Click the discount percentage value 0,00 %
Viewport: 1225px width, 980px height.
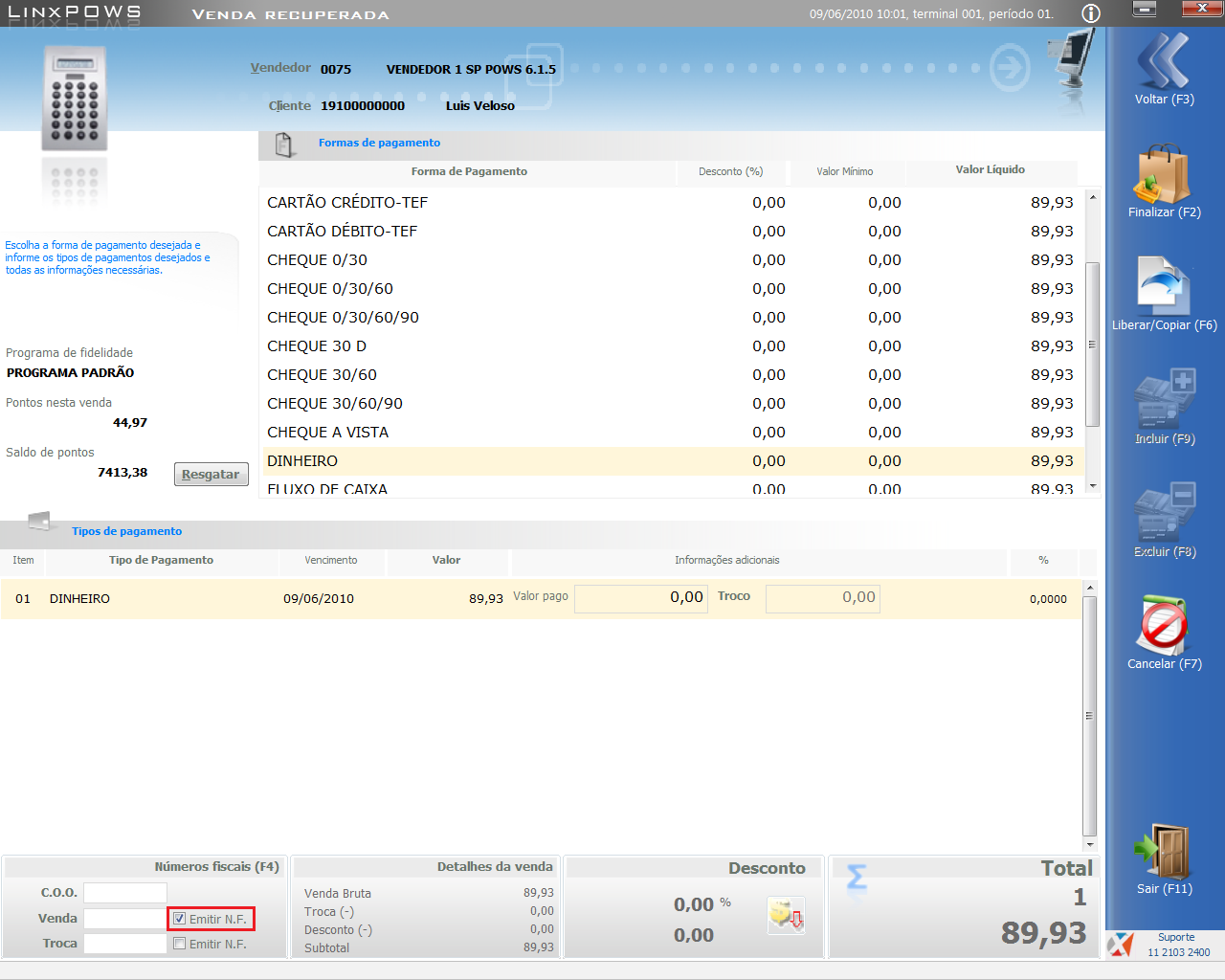[x=702, y=904]
